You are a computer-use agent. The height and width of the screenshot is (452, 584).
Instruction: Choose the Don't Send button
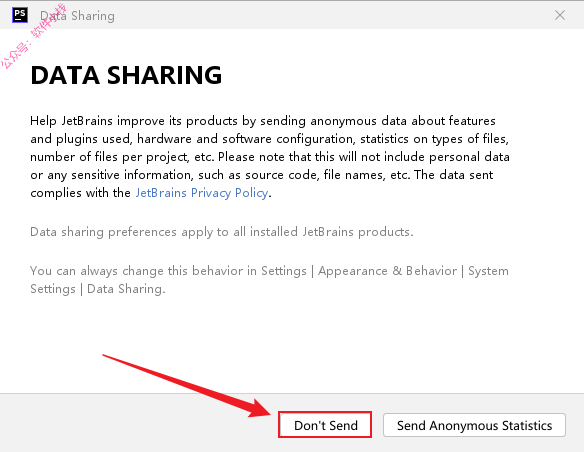325,425
